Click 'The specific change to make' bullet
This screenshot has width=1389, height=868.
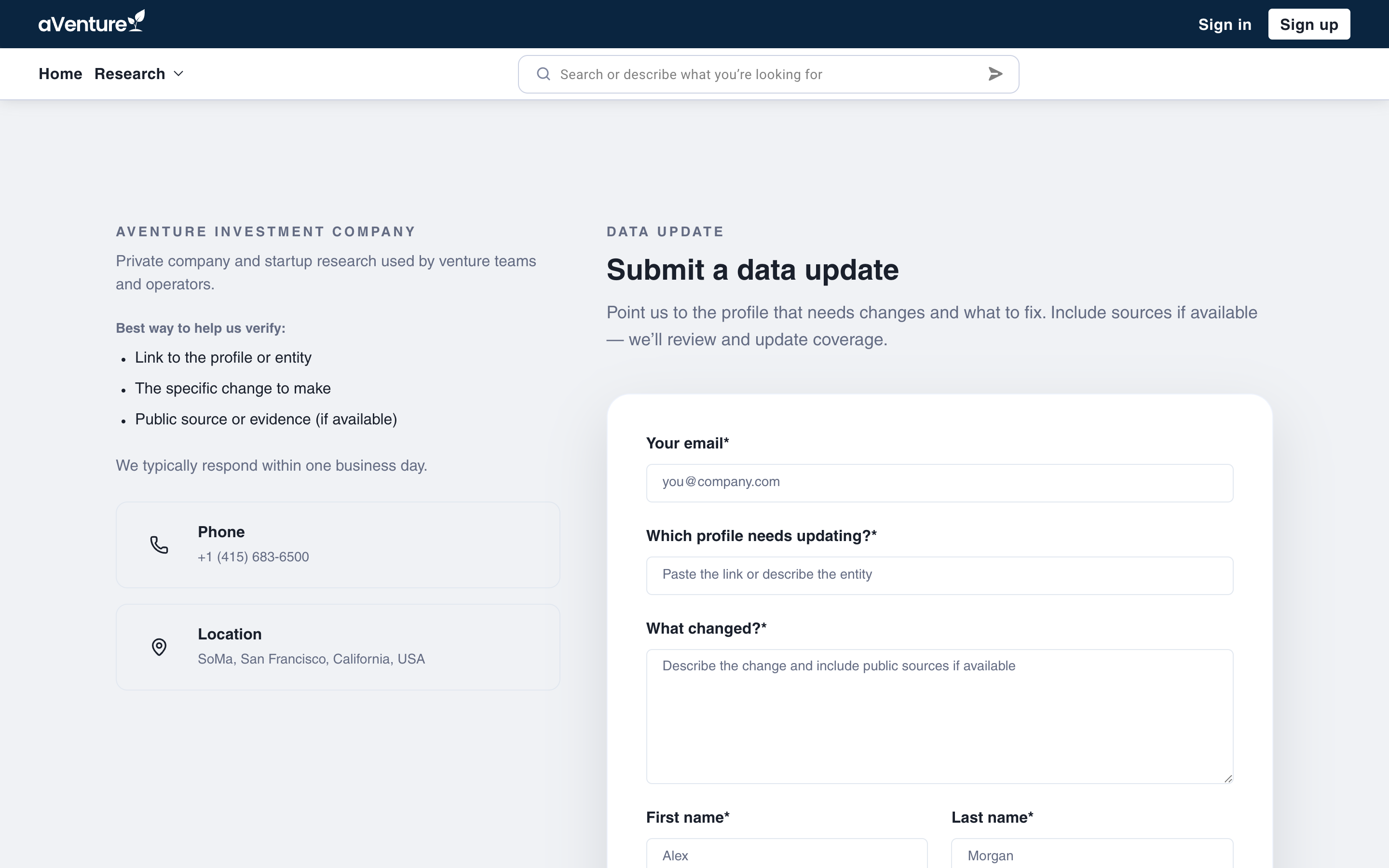232,389
